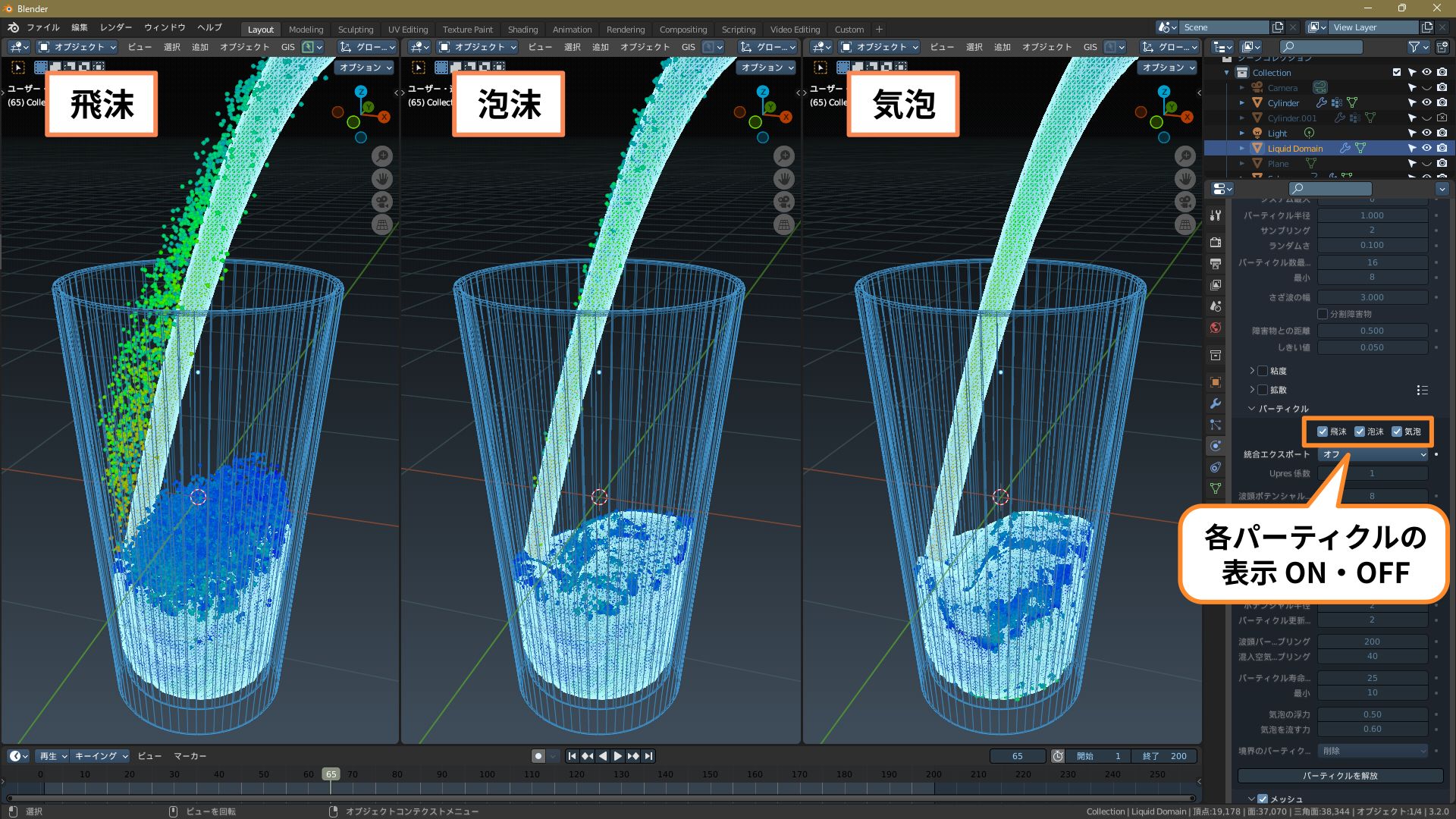Hide Liquid Domain with eye icon

click(1426, 149)
